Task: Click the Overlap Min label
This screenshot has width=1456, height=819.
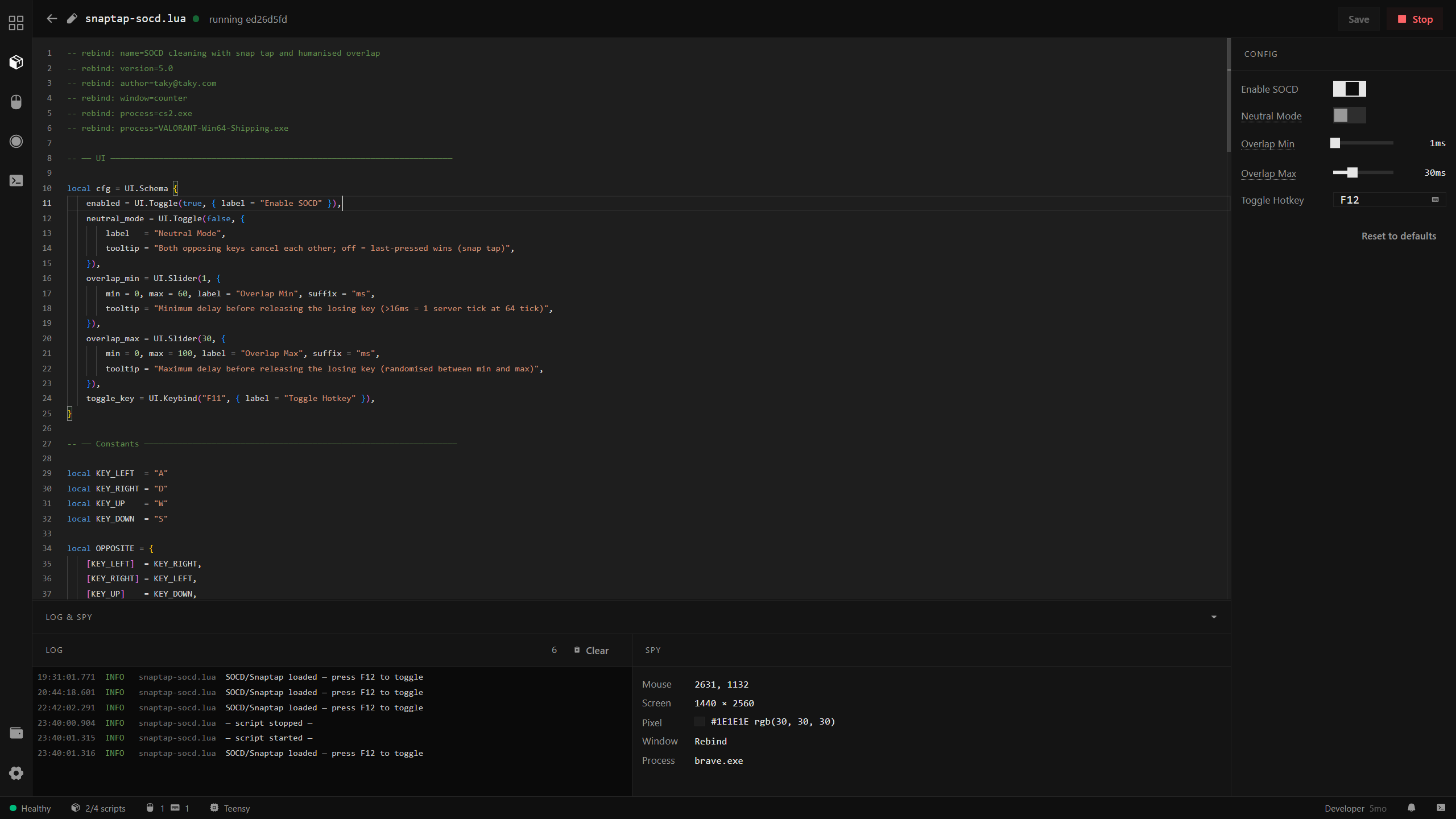Action: point(1268,144)
